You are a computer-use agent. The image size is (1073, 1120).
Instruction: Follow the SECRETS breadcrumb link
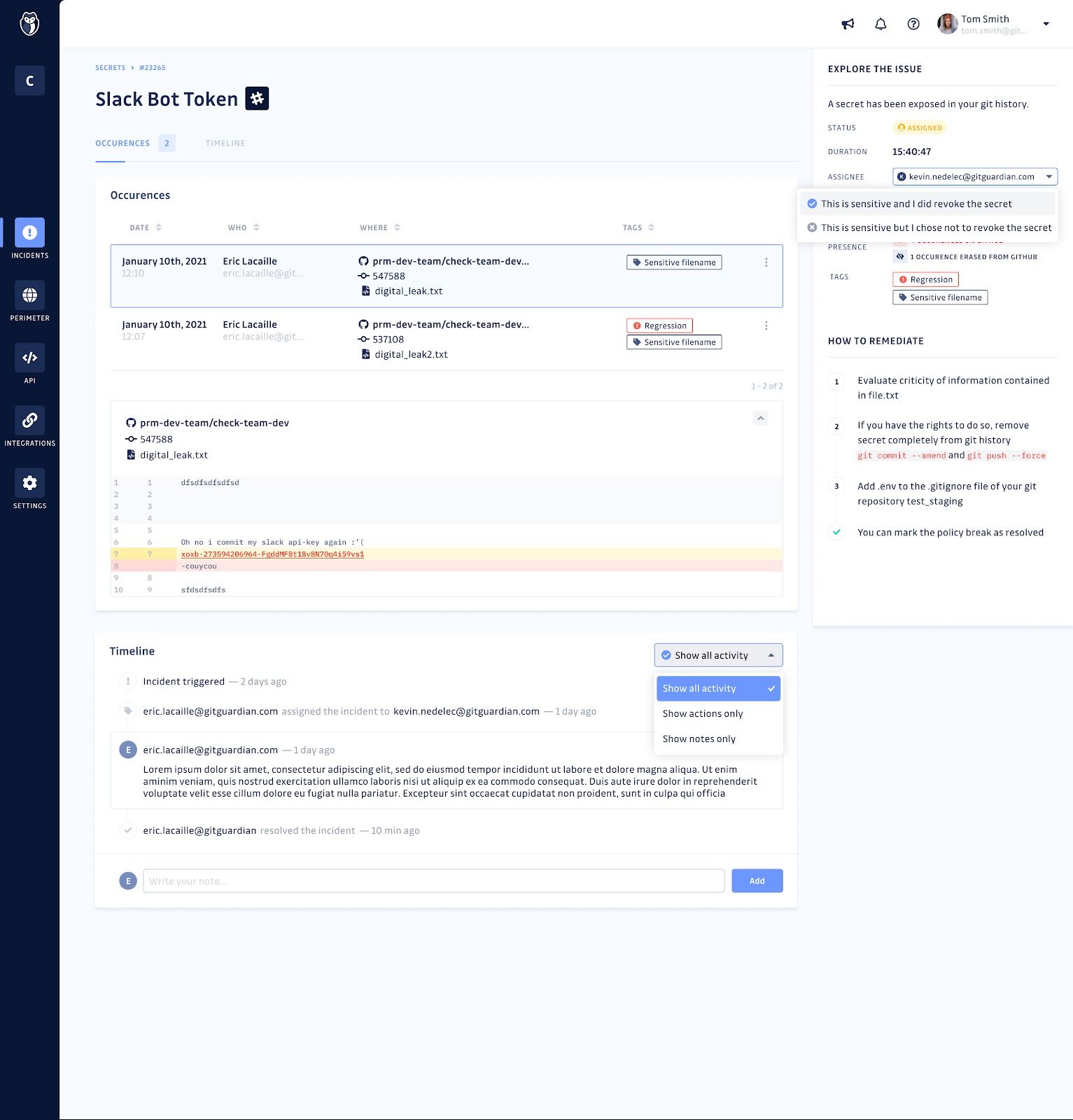111,68
